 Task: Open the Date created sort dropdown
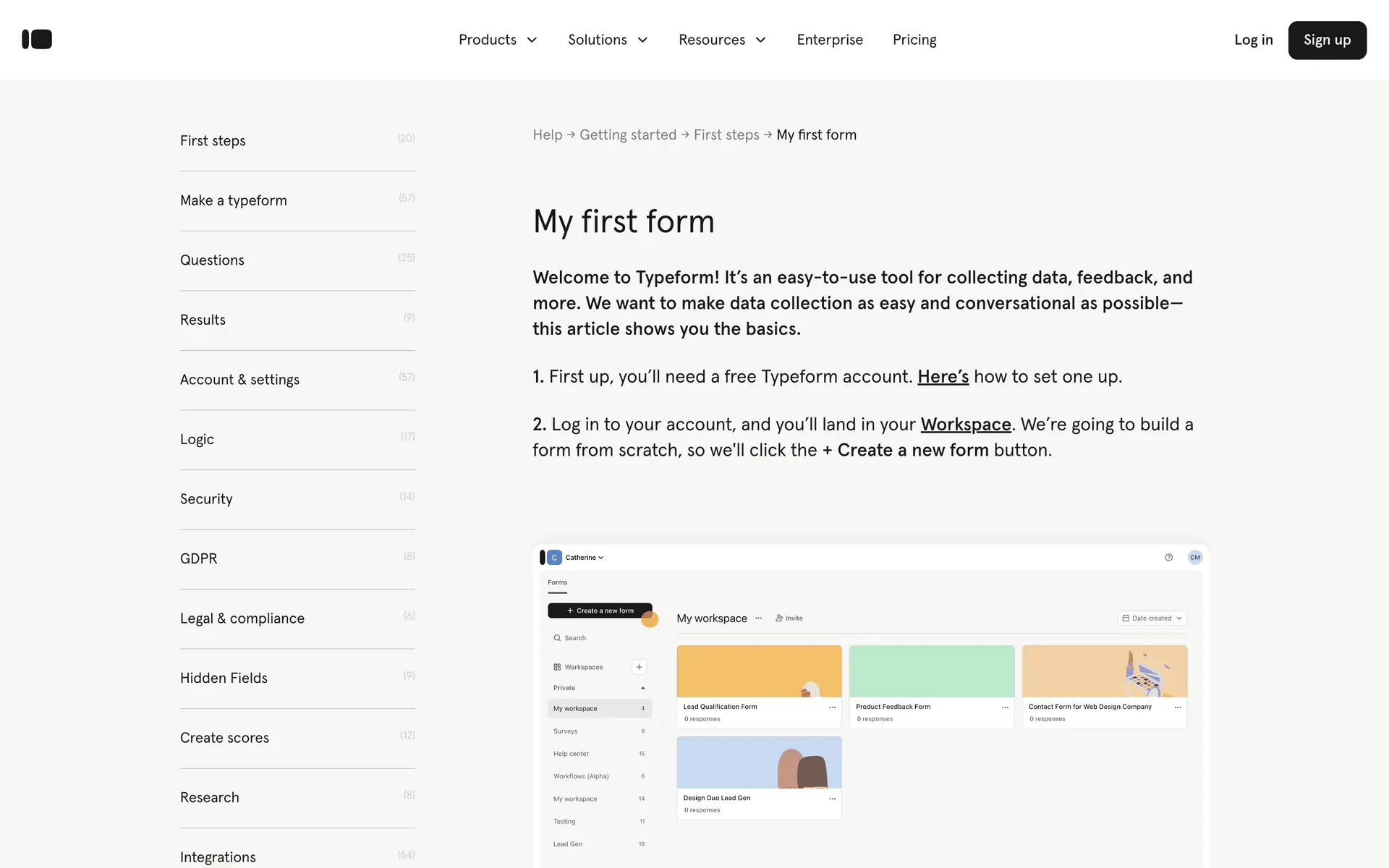pos(1152,618)
